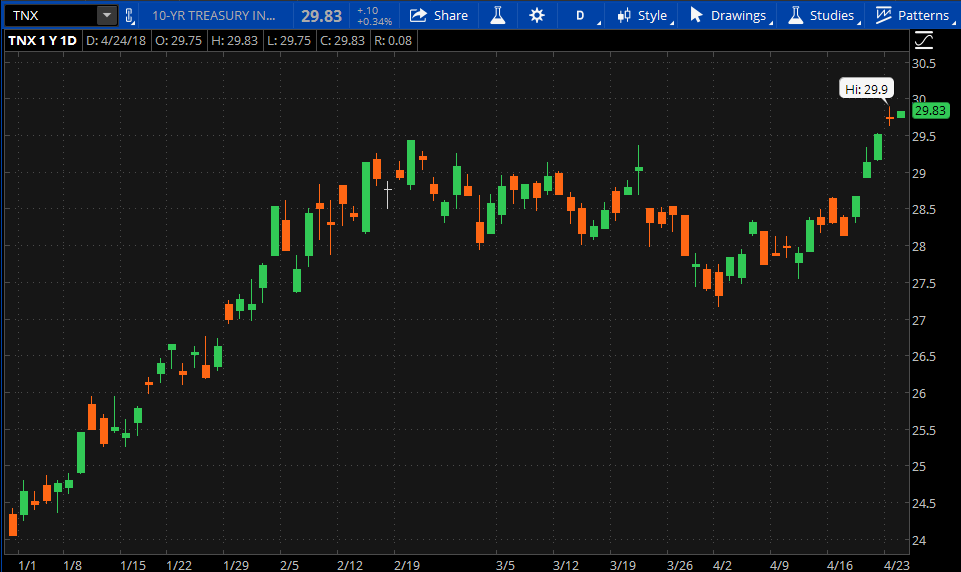This screenshot has width=961, height=572.
Task: Select the Drawings cursor pointer icon
Action: pyautogui.click(x=696, y=15)
